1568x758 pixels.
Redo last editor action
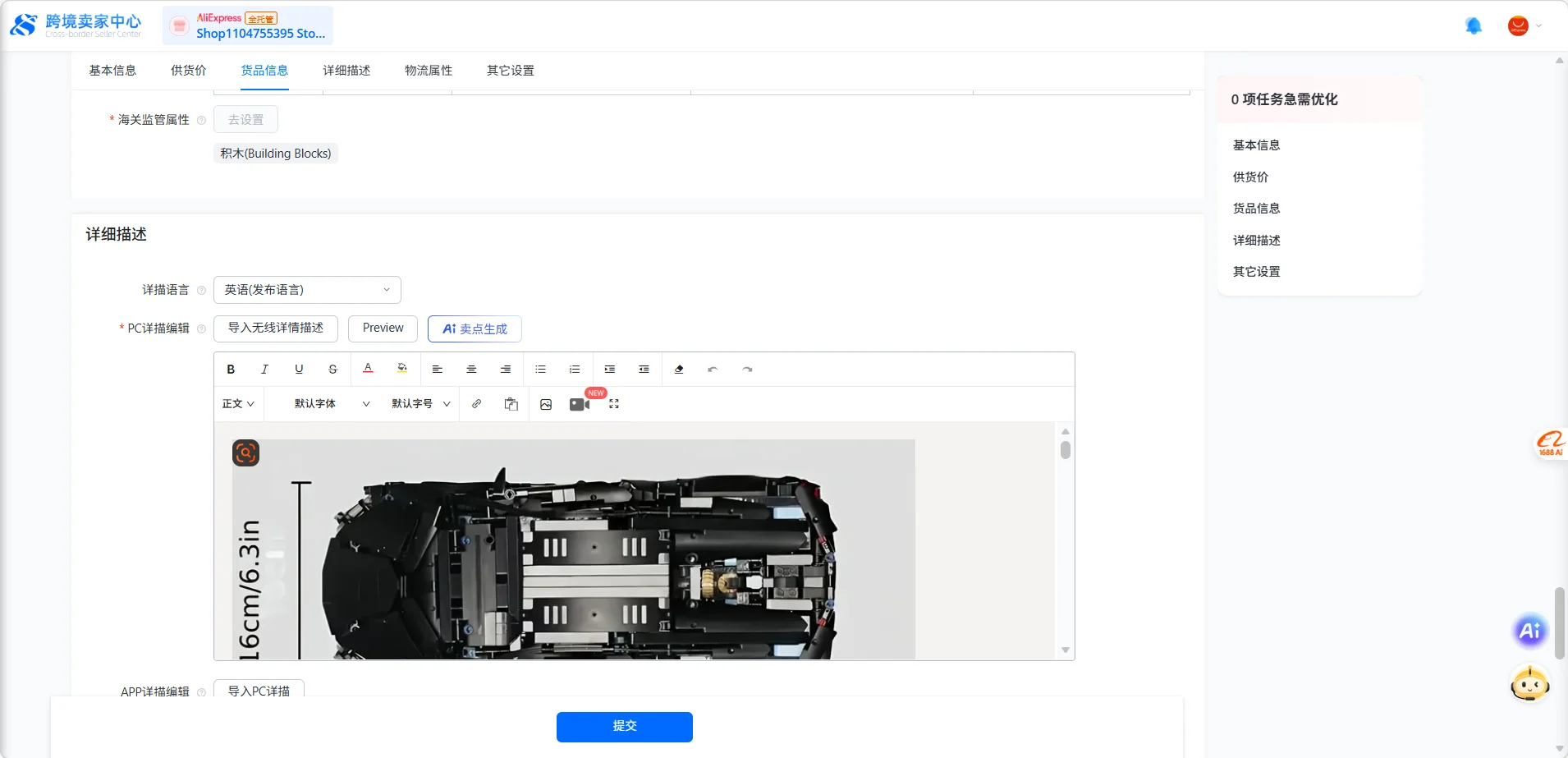(747, 370)
